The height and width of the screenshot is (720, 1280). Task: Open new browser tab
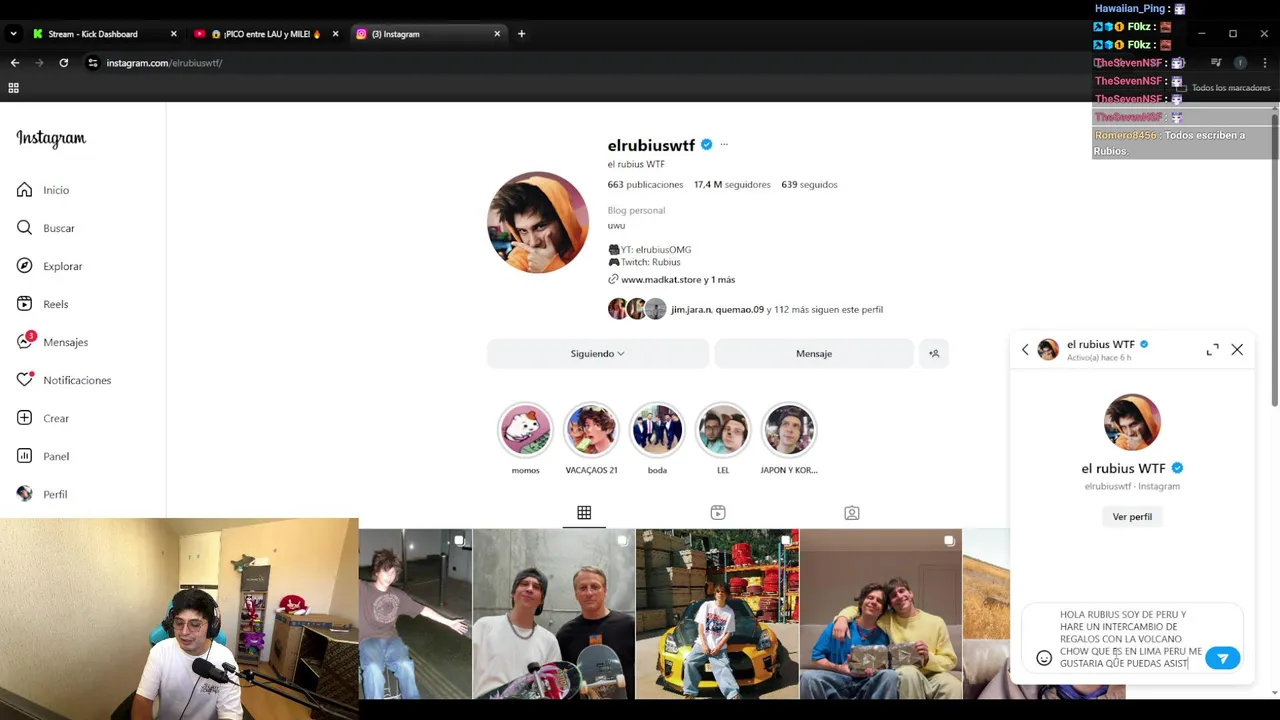click(x=521, y=34)
